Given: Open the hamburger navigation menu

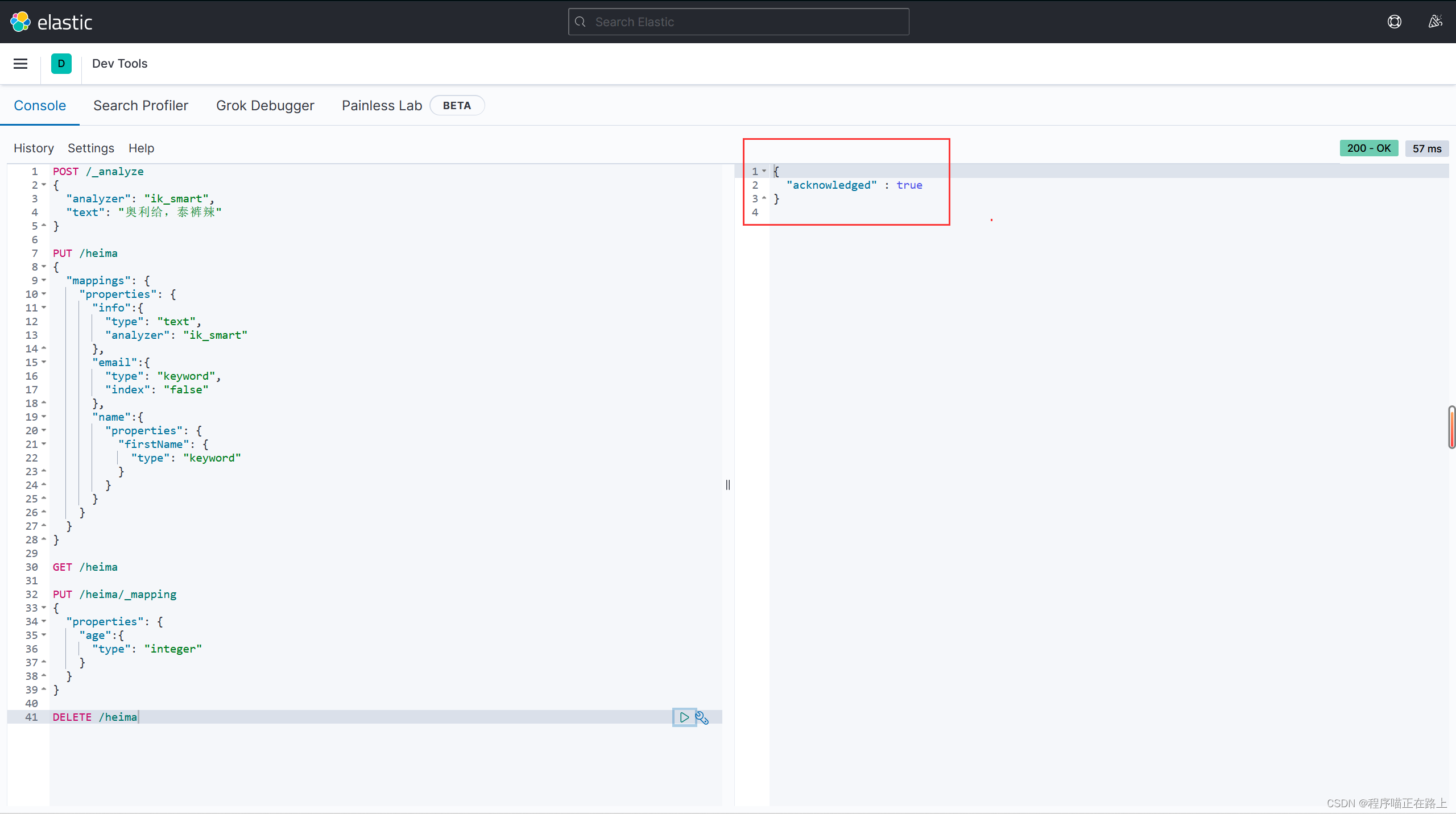Looking at the screenshot, I should [x=20, y=64].
